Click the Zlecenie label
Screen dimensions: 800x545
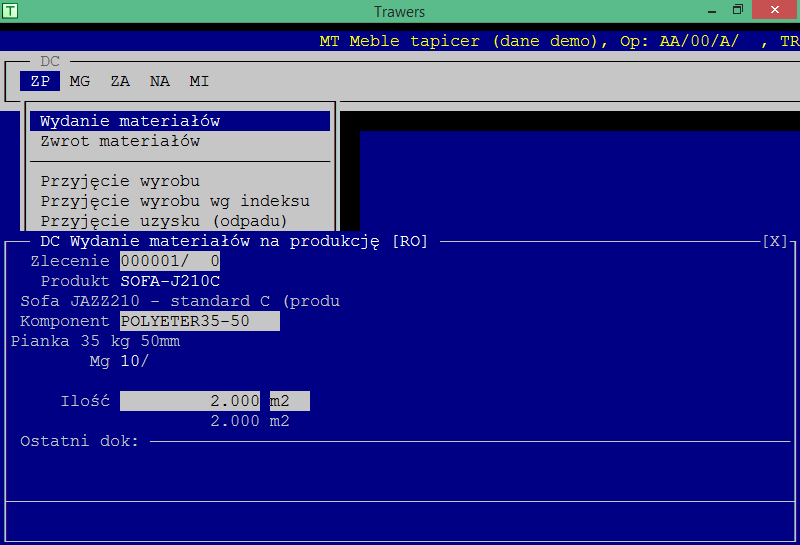tap(70, 261)
